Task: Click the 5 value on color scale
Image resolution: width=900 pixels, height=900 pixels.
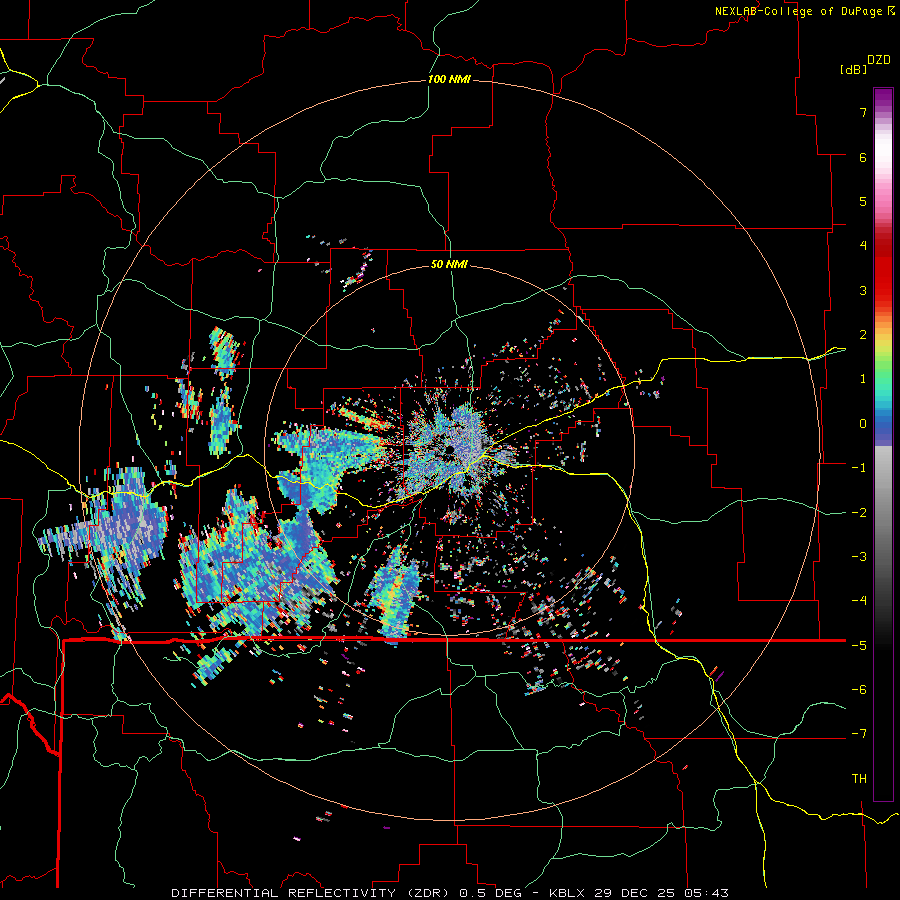Action: (863, 201)
